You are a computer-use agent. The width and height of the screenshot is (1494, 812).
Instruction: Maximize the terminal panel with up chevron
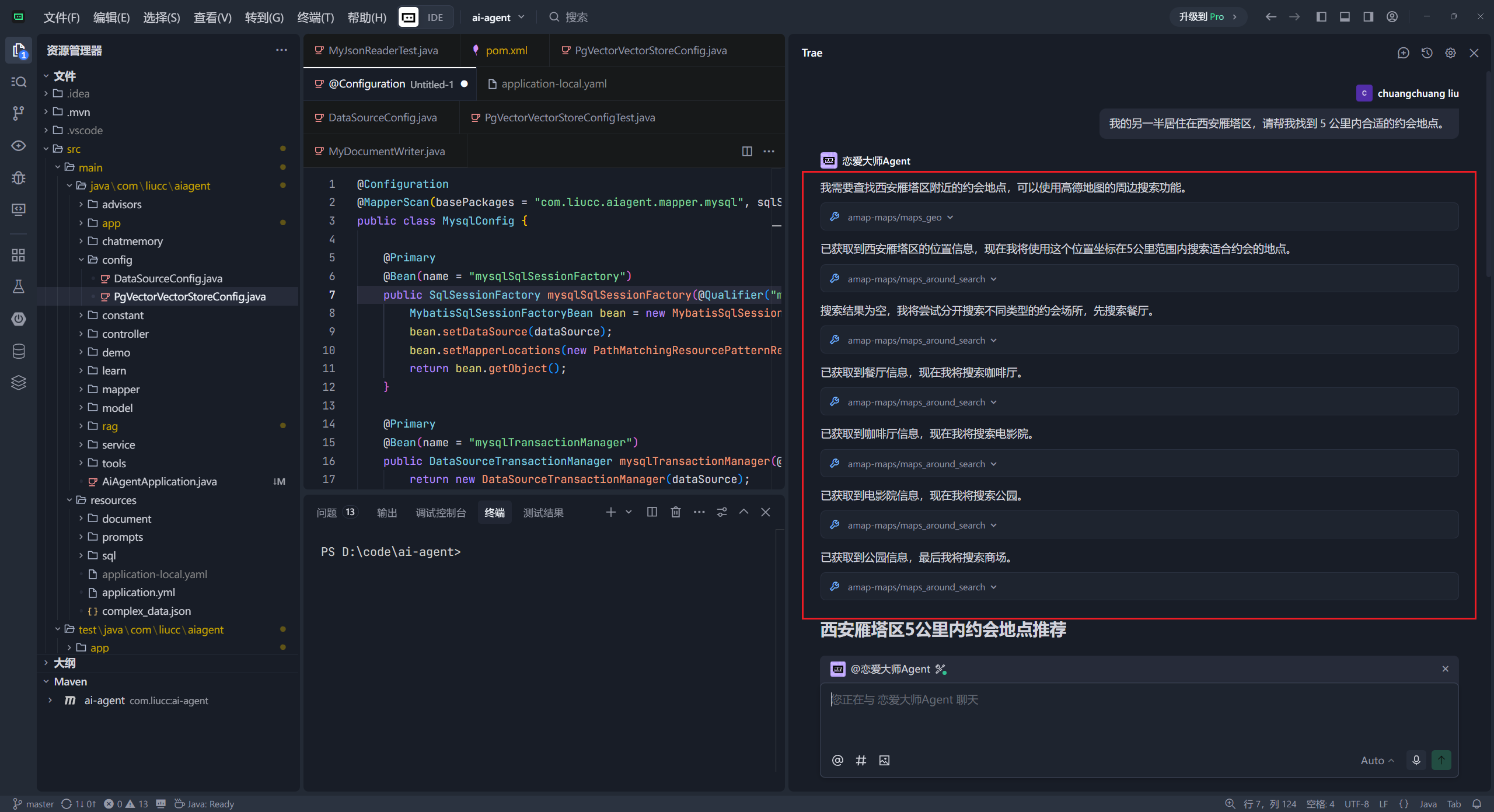coord(744,512)
